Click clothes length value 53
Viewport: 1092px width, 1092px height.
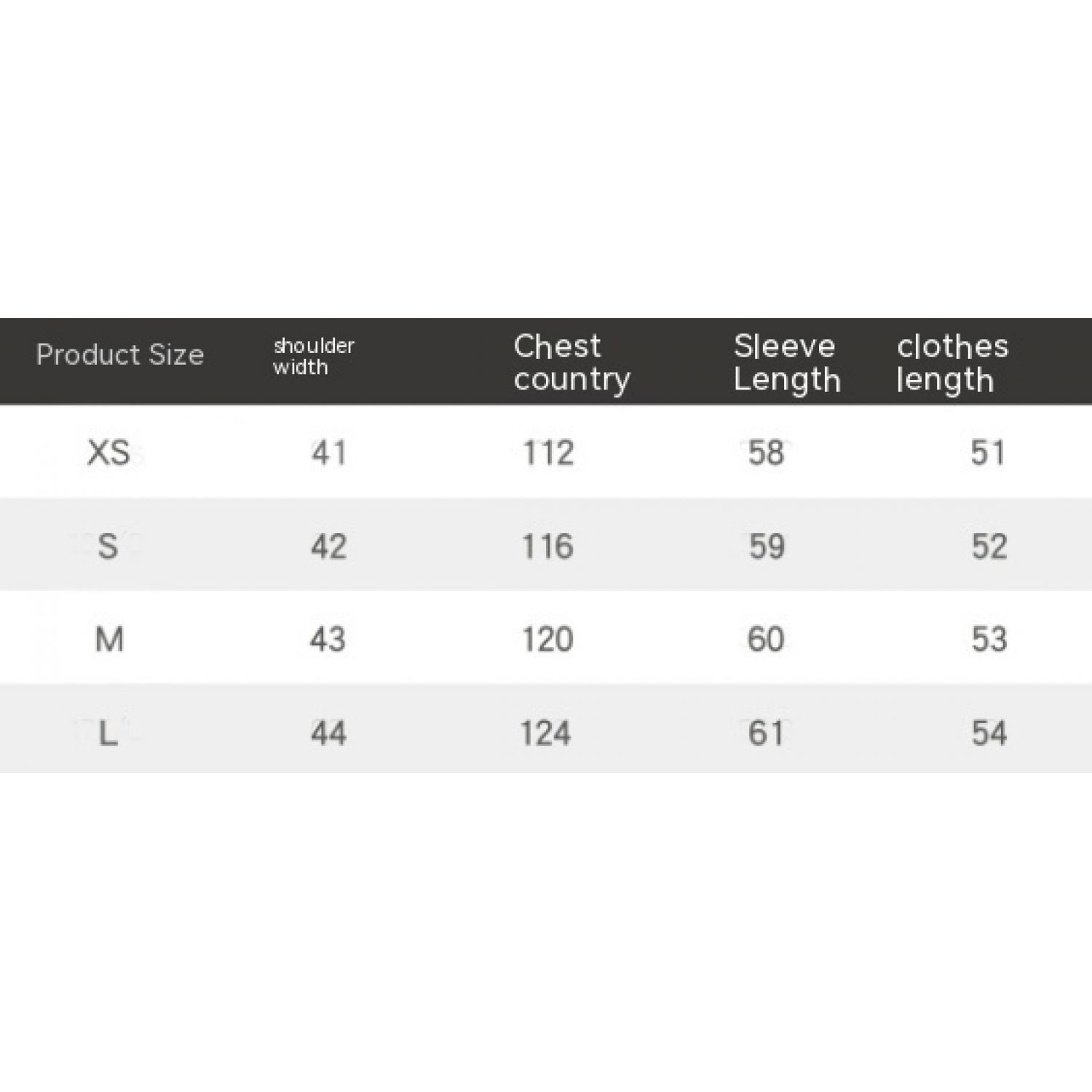[989, 639]
